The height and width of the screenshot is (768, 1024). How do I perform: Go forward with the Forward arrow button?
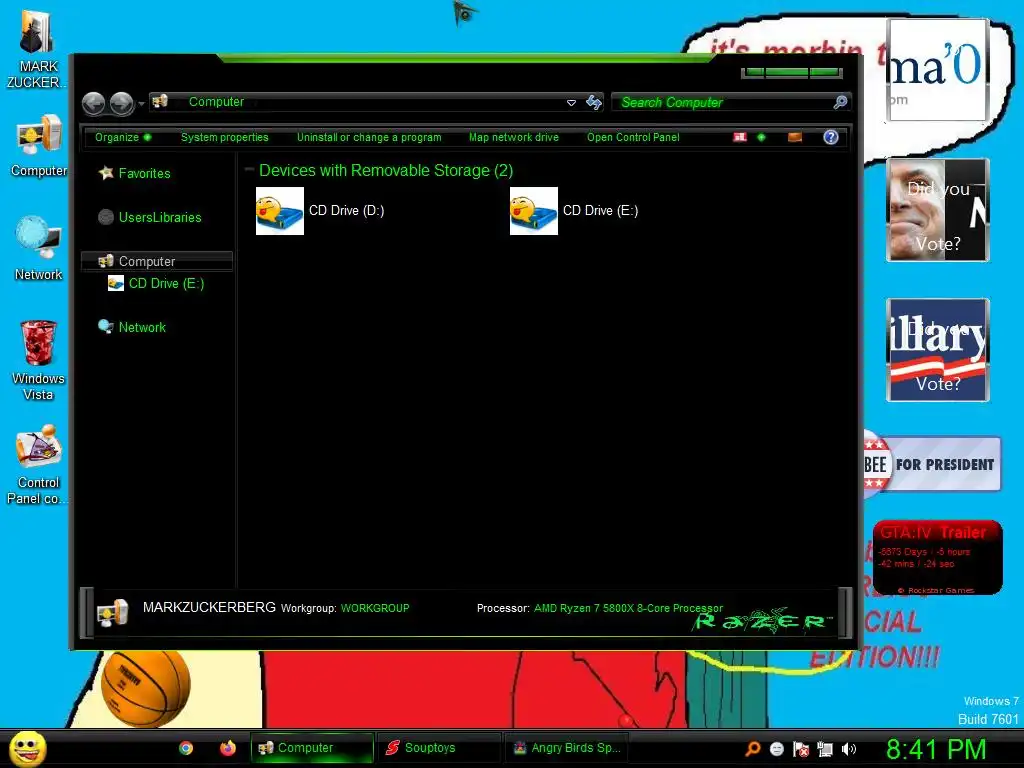coord(121,103)
